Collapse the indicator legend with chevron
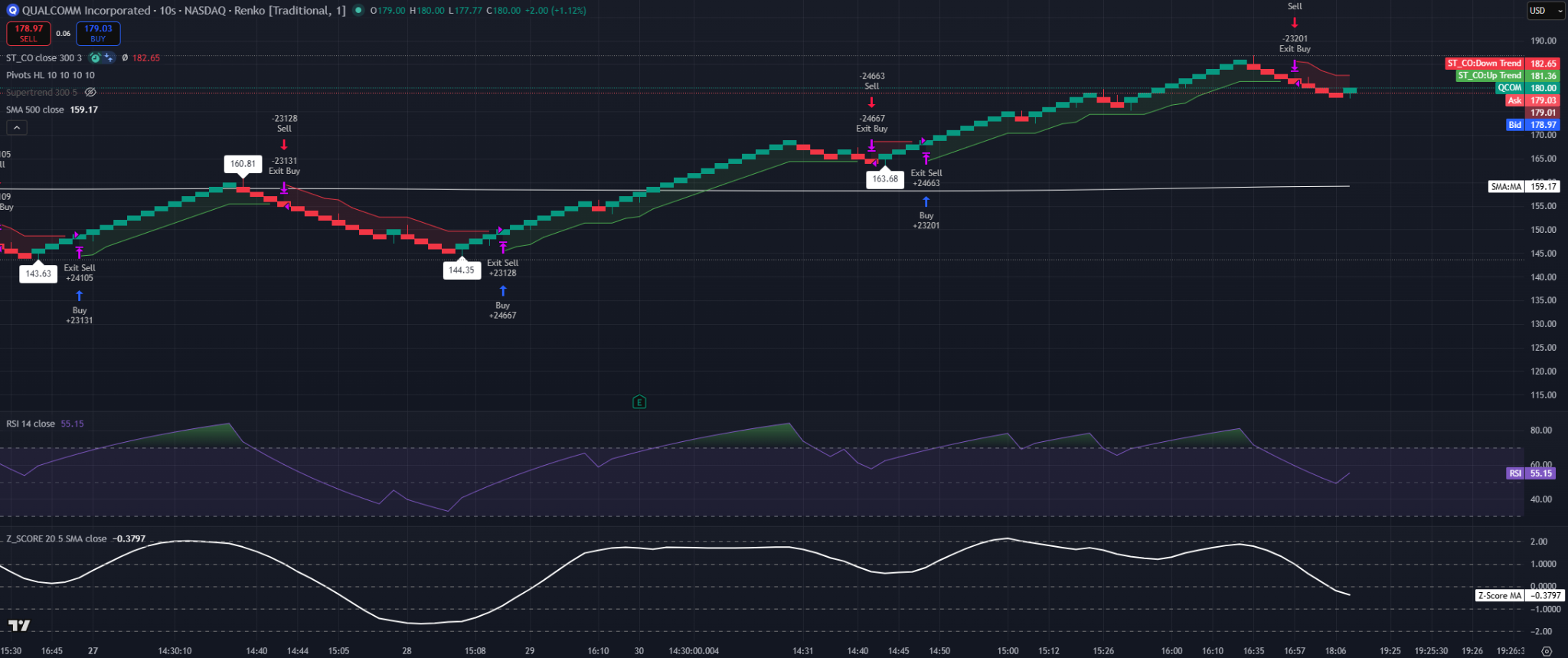Image resolution: width=1568 pixels, height=658 pixels. pos(17,128)
